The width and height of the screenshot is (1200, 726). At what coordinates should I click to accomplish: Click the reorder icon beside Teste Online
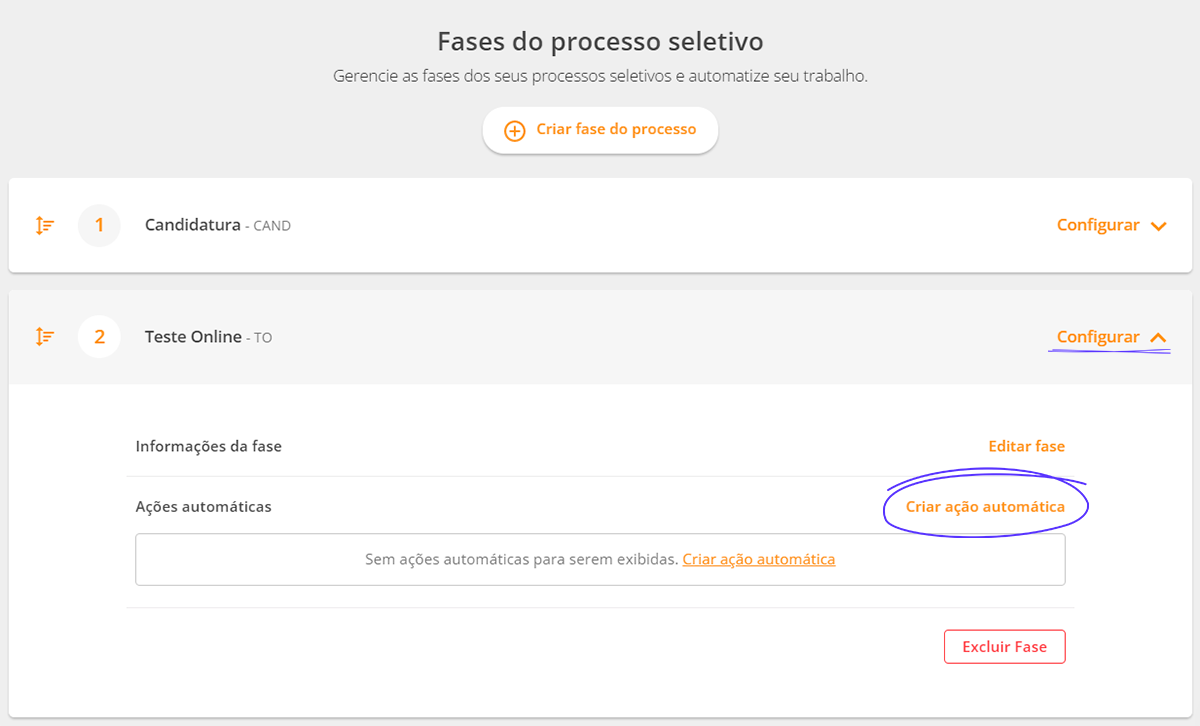tap(45, 337)
